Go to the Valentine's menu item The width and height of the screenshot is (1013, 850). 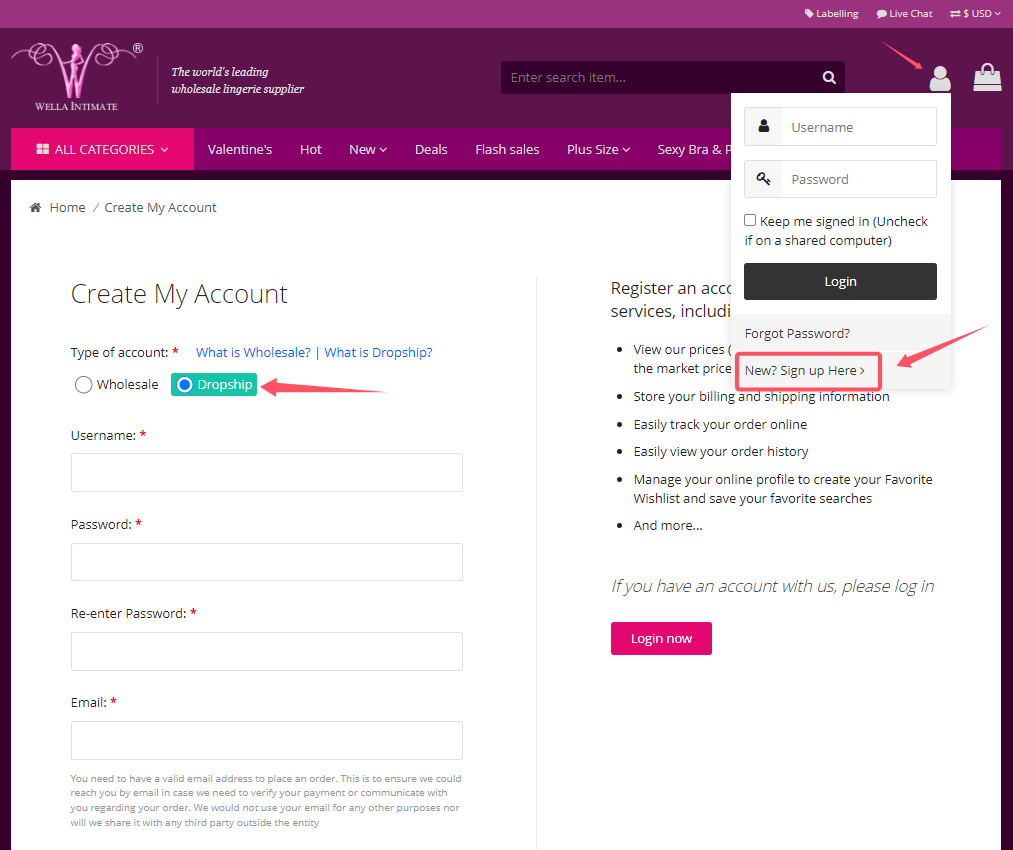(x=240, y=149)
